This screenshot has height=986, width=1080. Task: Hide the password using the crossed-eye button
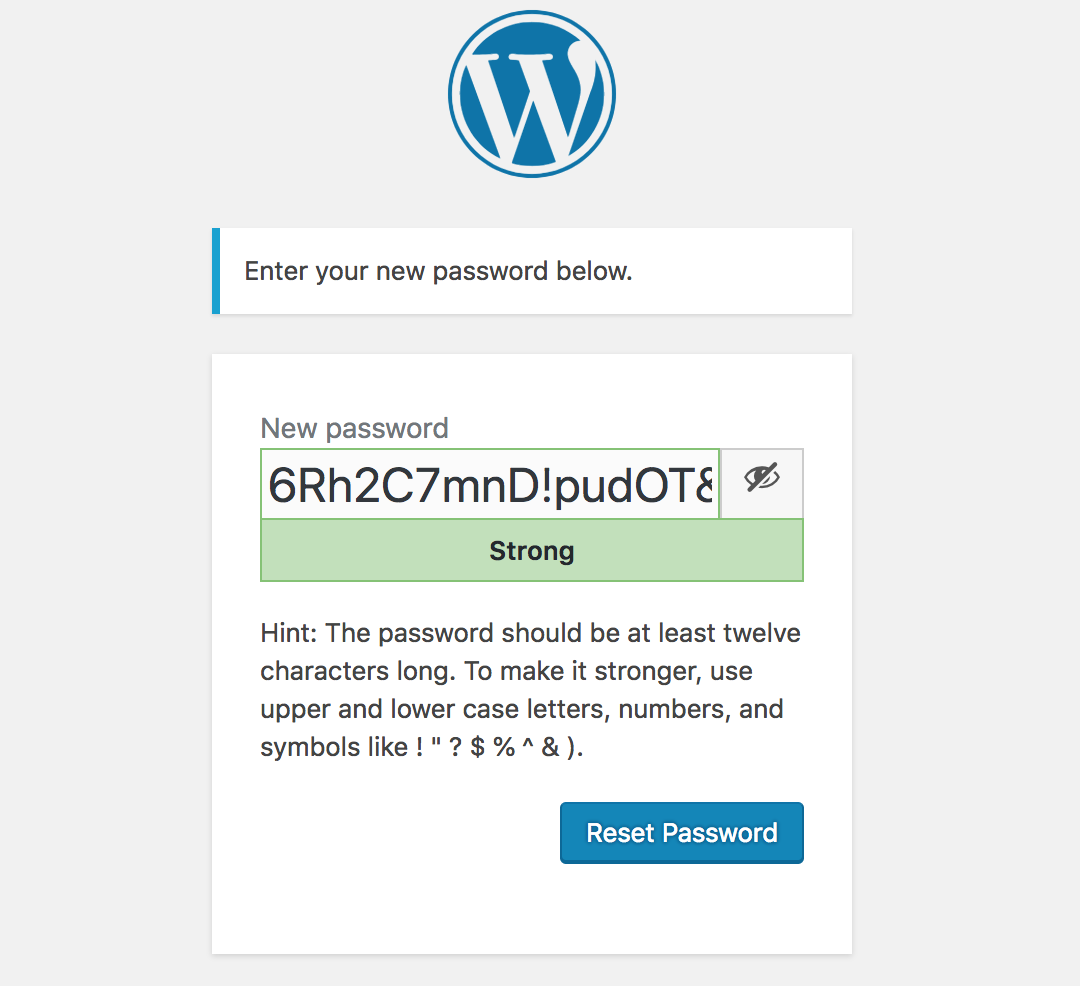coord(762,482)
